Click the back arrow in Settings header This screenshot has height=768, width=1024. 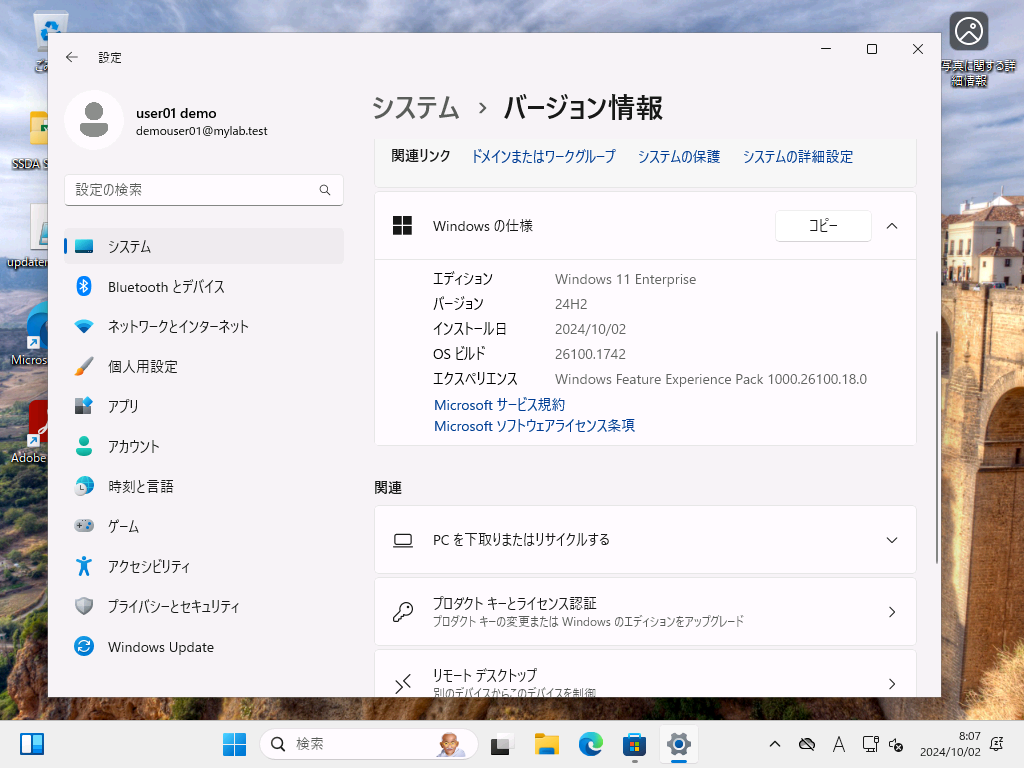(x=72, y=57)
